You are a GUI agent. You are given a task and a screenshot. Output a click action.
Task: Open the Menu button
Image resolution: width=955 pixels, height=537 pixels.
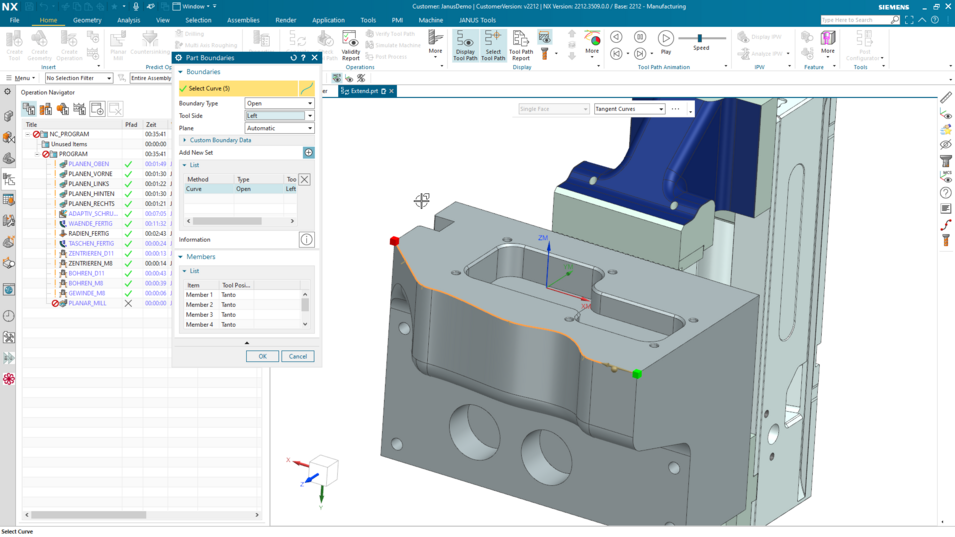pyautogui.click(x=20, y=78)
